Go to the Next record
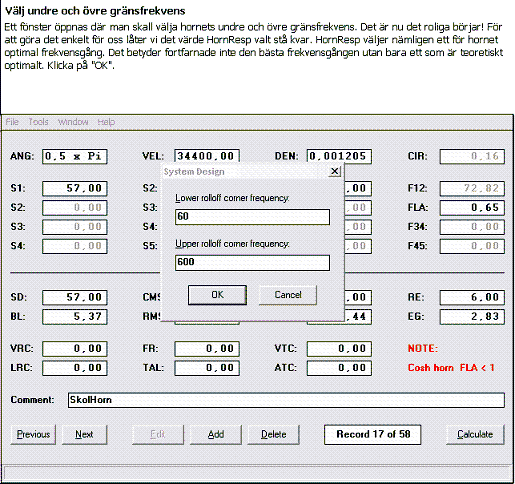This screenshot has width=515, height=484. tap(84, 434)
